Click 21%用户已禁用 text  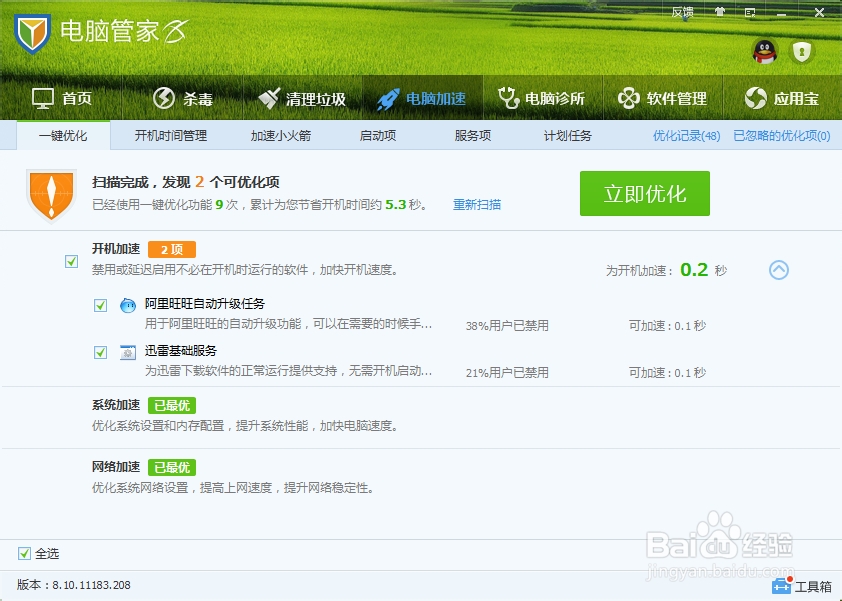pyautogui.click(x=507, y=372)
